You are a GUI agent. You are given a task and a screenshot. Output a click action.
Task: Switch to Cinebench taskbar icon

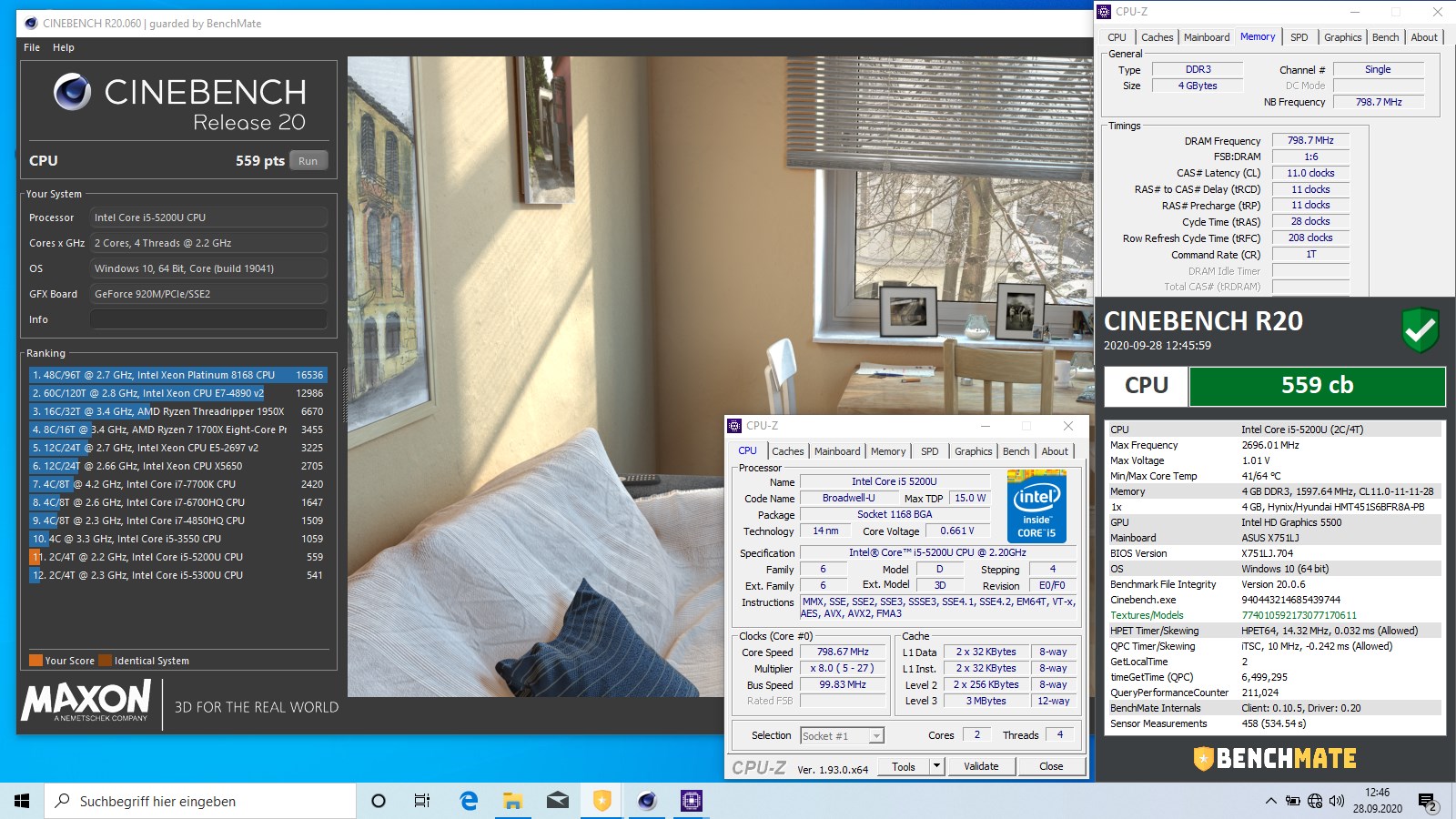[647, 801]
